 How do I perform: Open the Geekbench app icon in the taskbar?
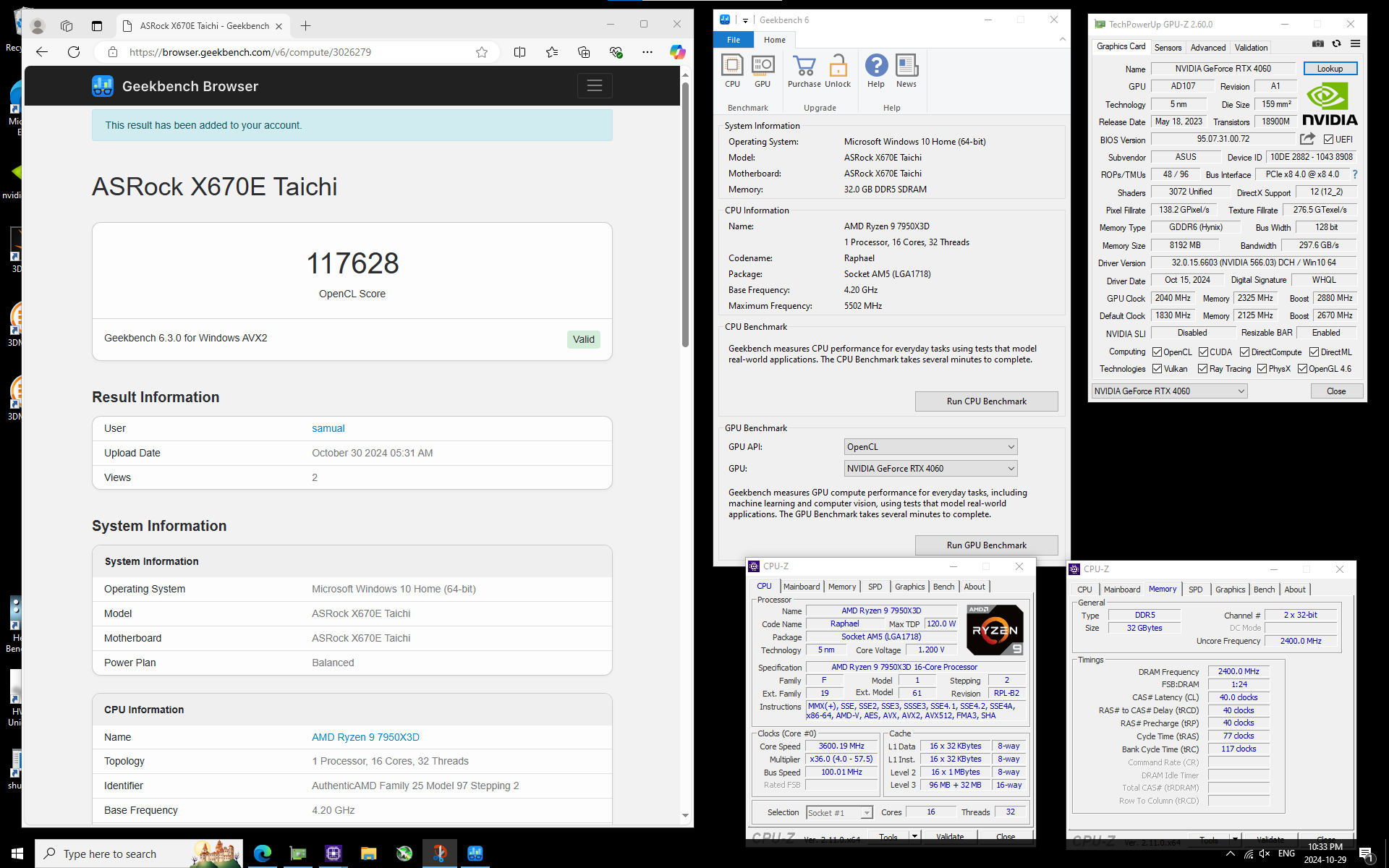tap(475, 854)
